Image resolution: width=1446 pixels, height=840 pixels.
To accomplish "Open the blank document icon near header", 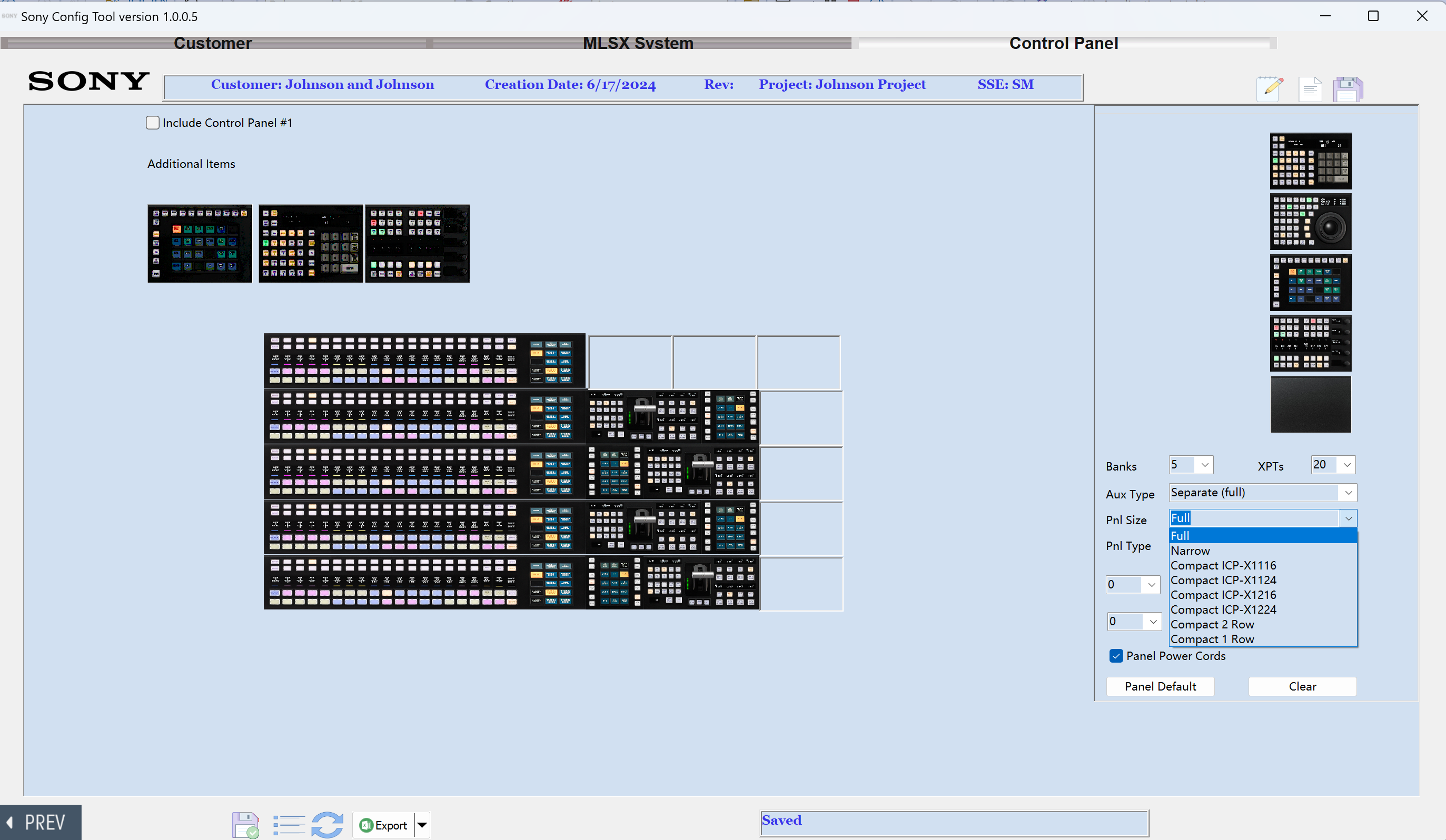I will [x=1310, y=89].
